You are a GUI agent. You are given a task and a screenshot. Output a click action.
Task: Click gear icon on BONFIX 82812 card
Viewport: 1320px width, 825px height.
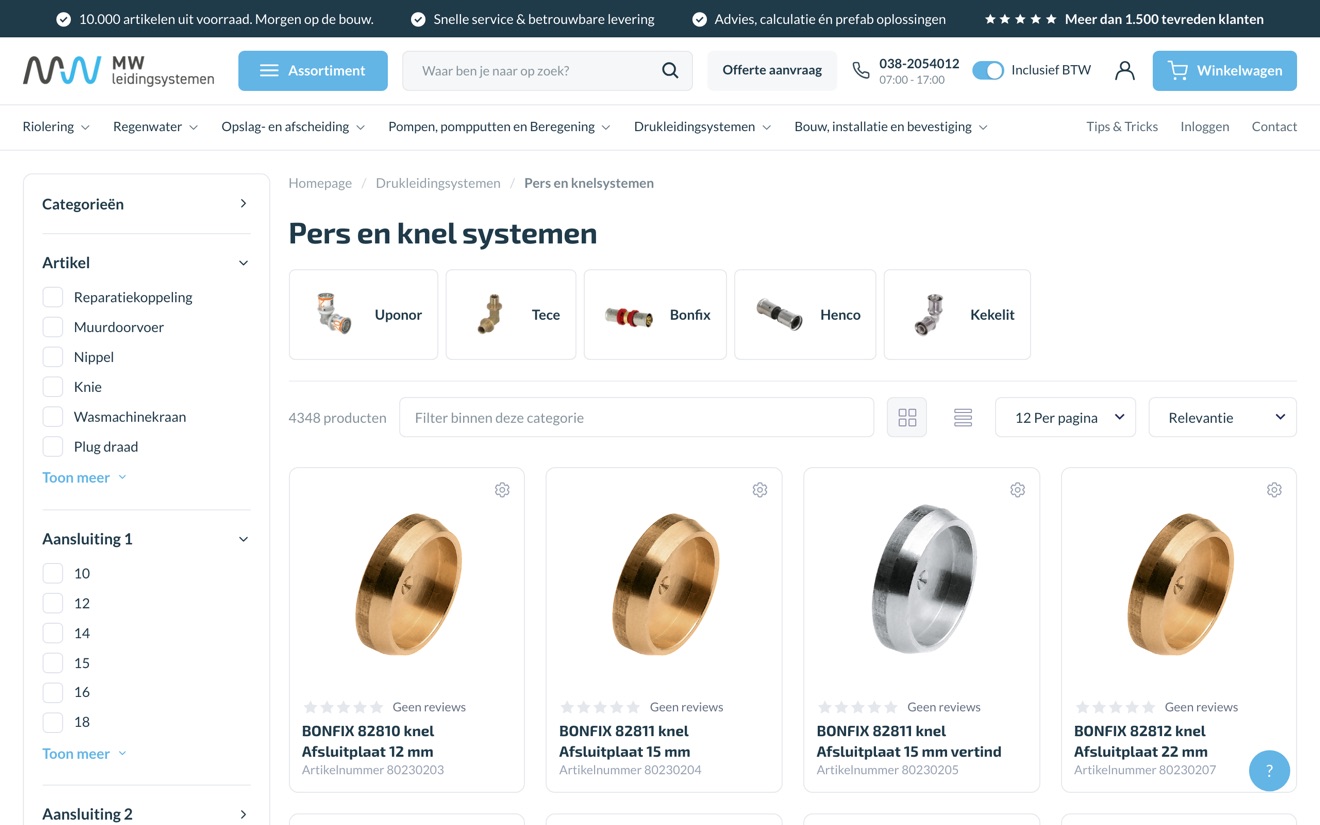[1274, 490]
